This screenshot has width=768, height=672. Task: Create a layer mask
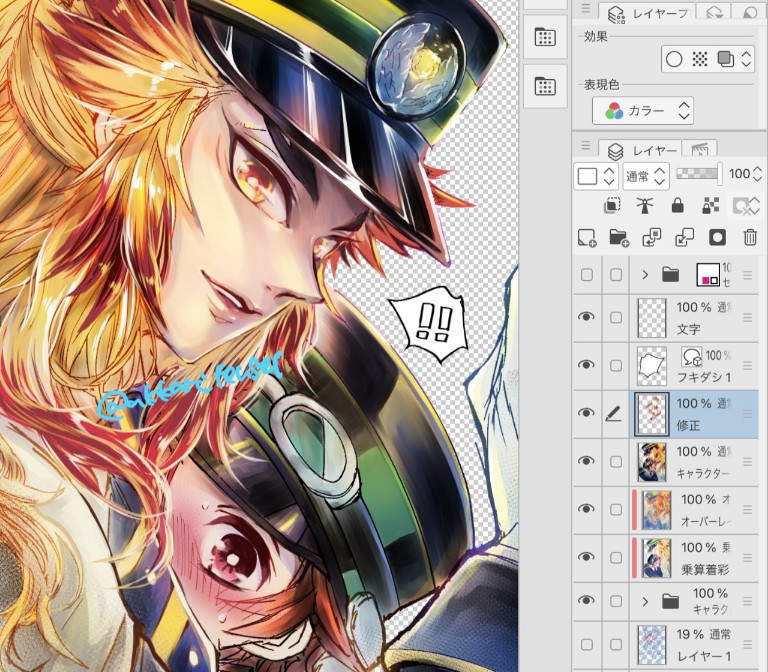717,238
